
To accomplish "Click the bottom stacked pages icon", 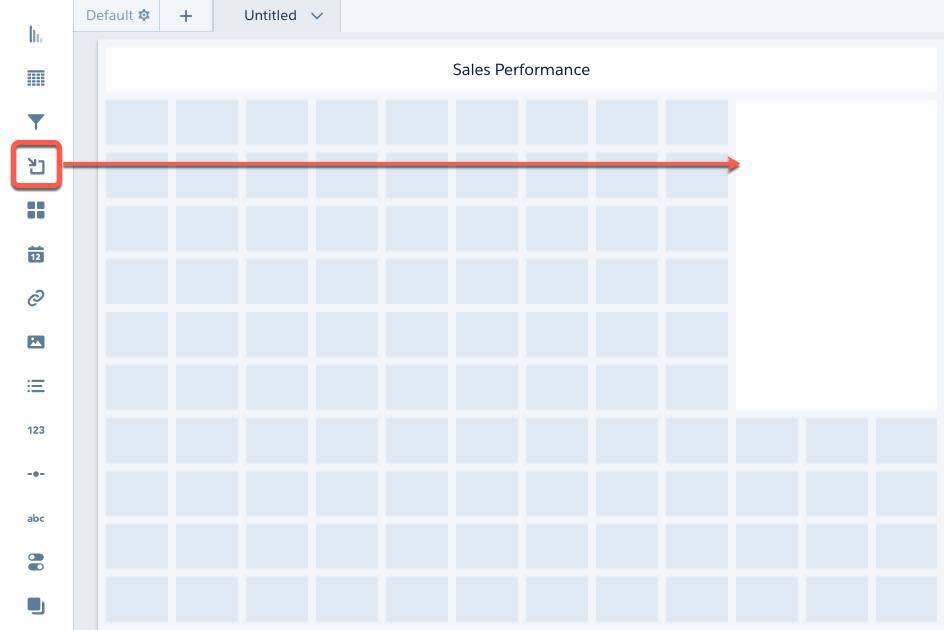I will coord(36,606).
